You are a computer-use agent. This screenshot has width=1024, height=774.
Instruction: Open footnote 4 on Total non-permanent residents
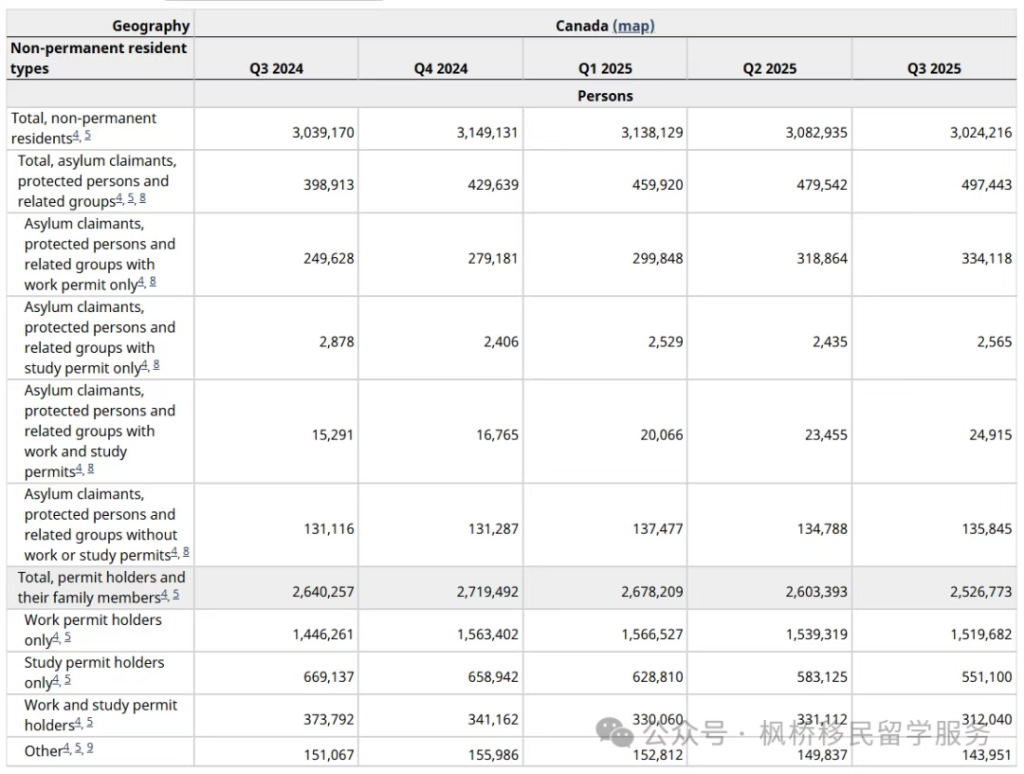coord(76,135)
